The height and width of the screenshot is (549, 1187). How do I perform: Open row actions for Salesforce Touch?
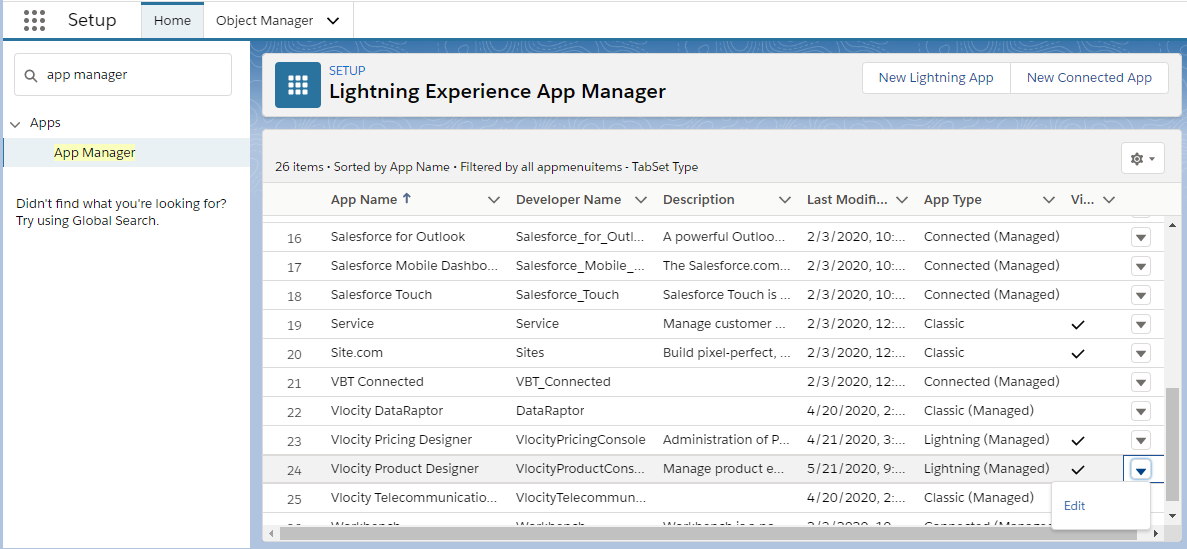point(1141,295)
